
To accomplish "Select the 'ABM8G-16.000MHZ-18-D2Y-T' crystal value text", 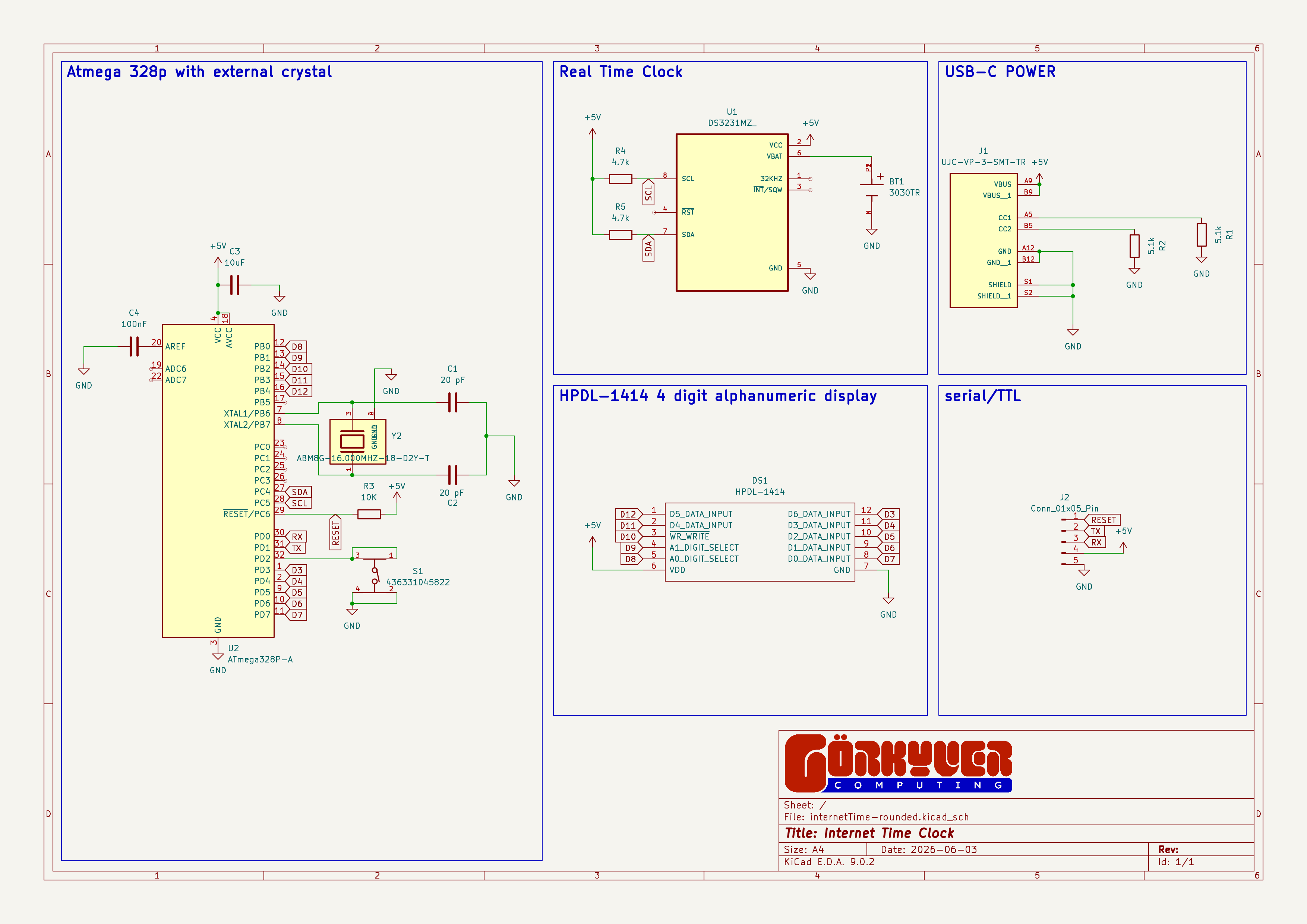I will (363, 459).
